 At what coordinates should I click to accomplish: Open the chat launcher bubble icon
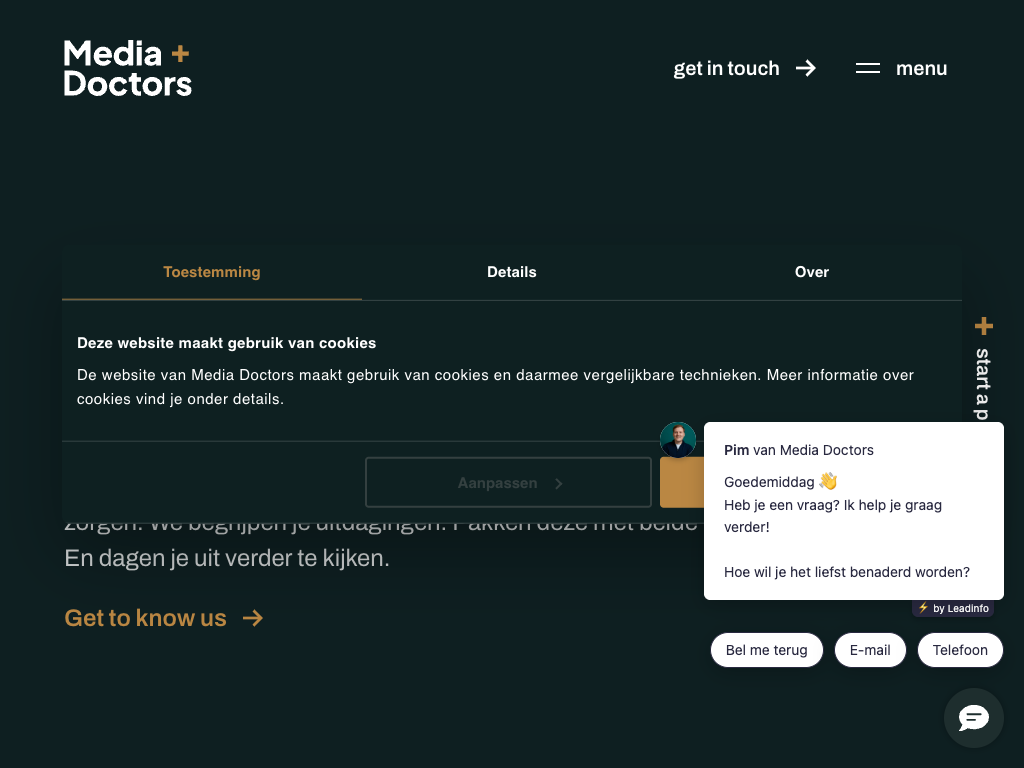(x=973, y=718)
